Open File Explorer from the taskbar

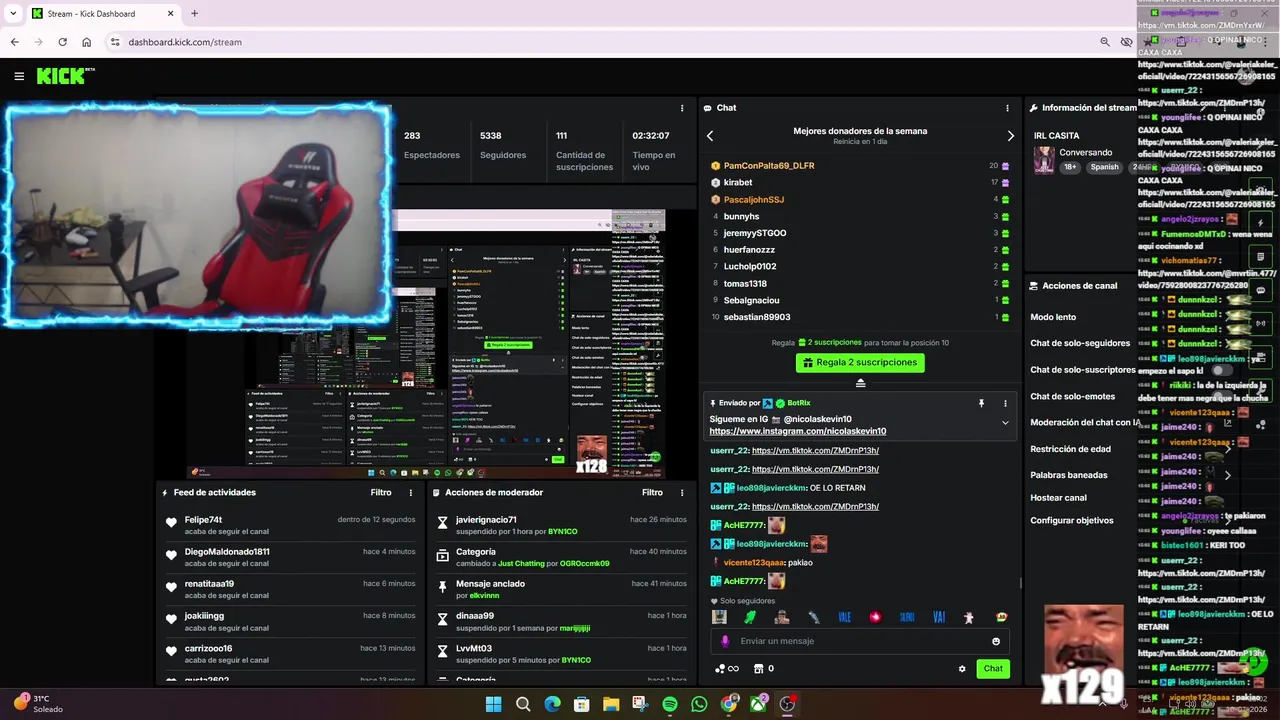(x=611, y=704)
